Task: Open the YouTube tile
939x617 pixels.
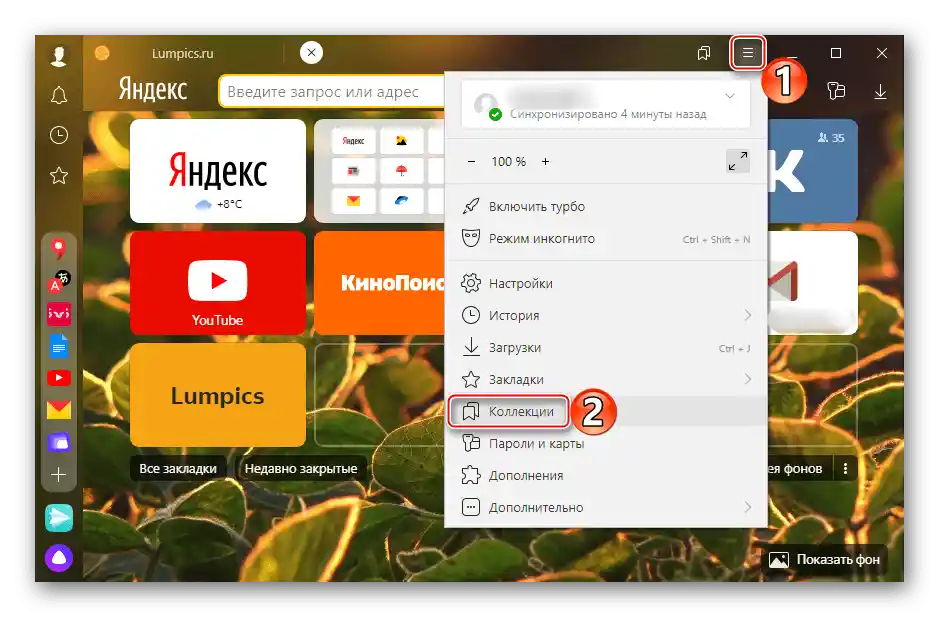Action: pyautogui.click(x=218, y=283)
